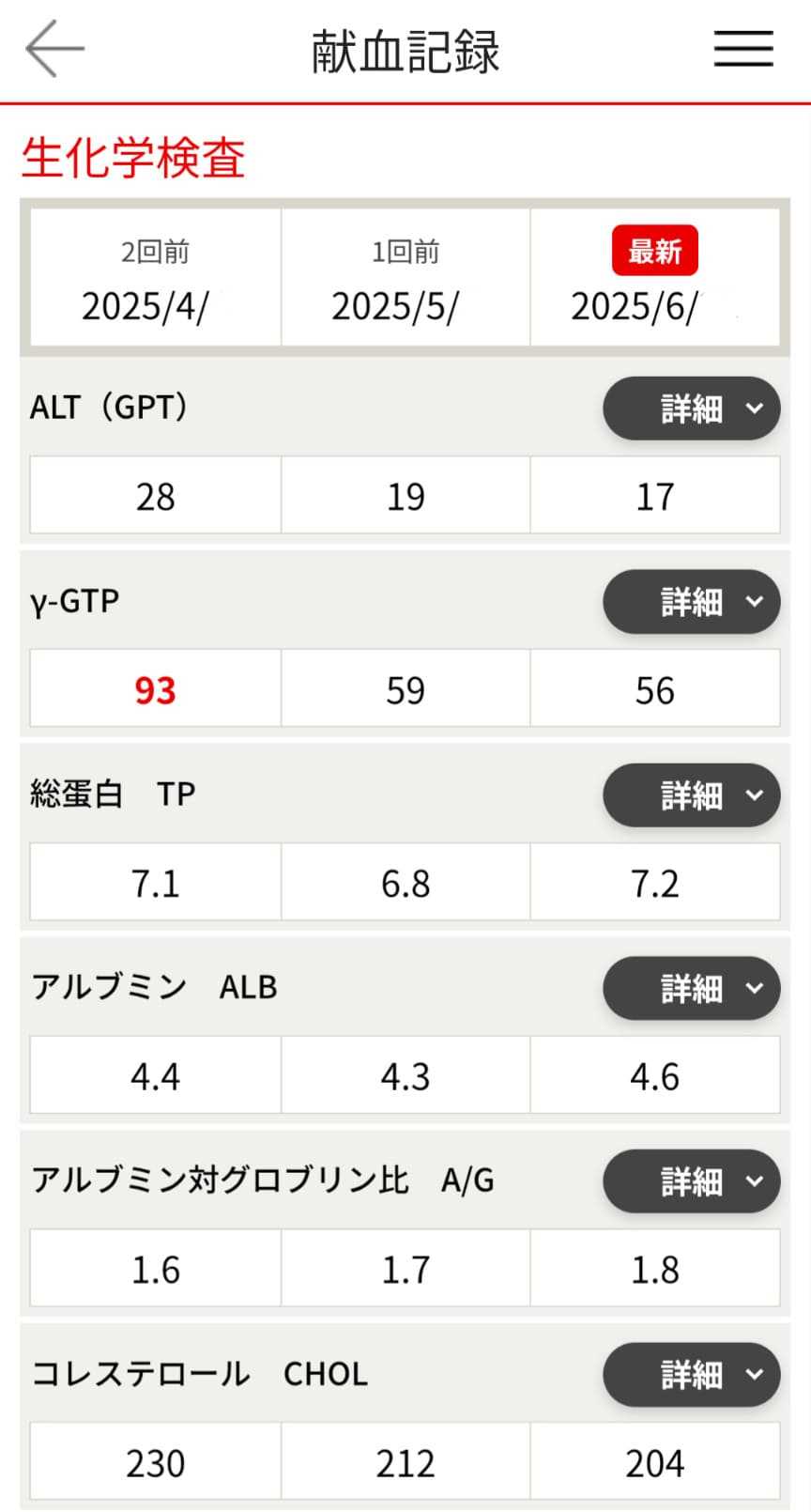811x1512 pixels.
Task: Tap the back arrow icon
Action: (54, 49)
